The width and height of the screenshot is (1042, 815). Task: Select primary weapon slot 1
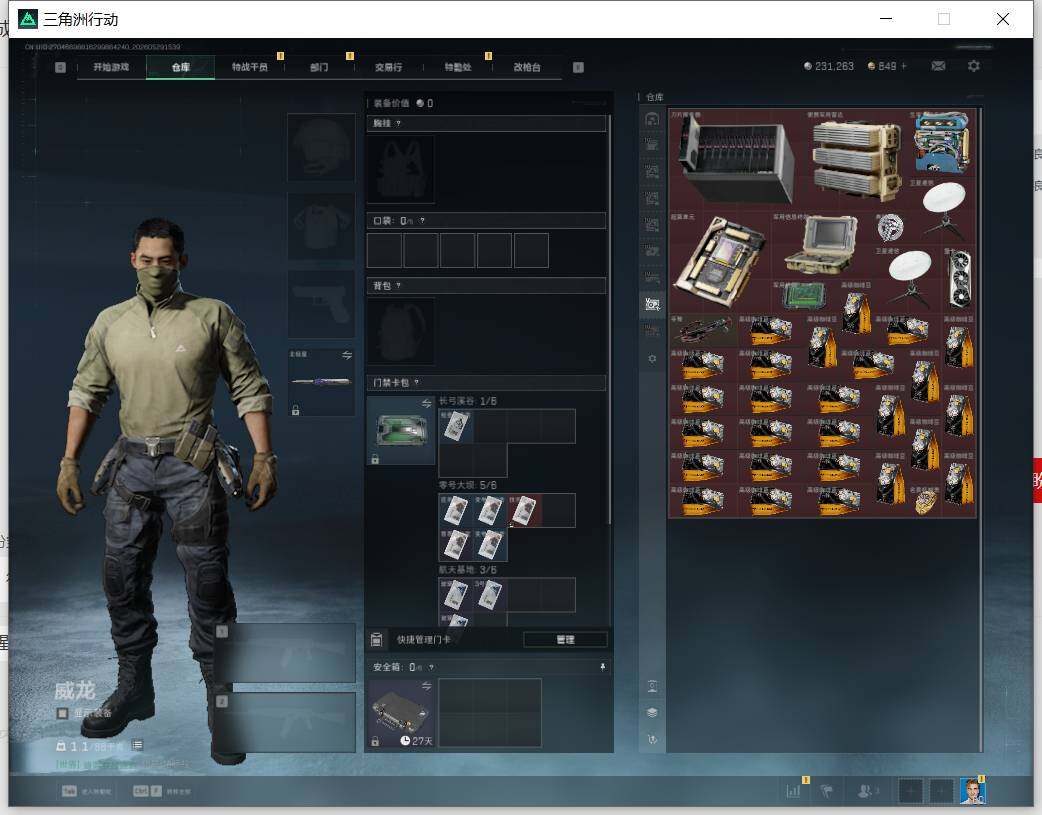coord(284,653)
